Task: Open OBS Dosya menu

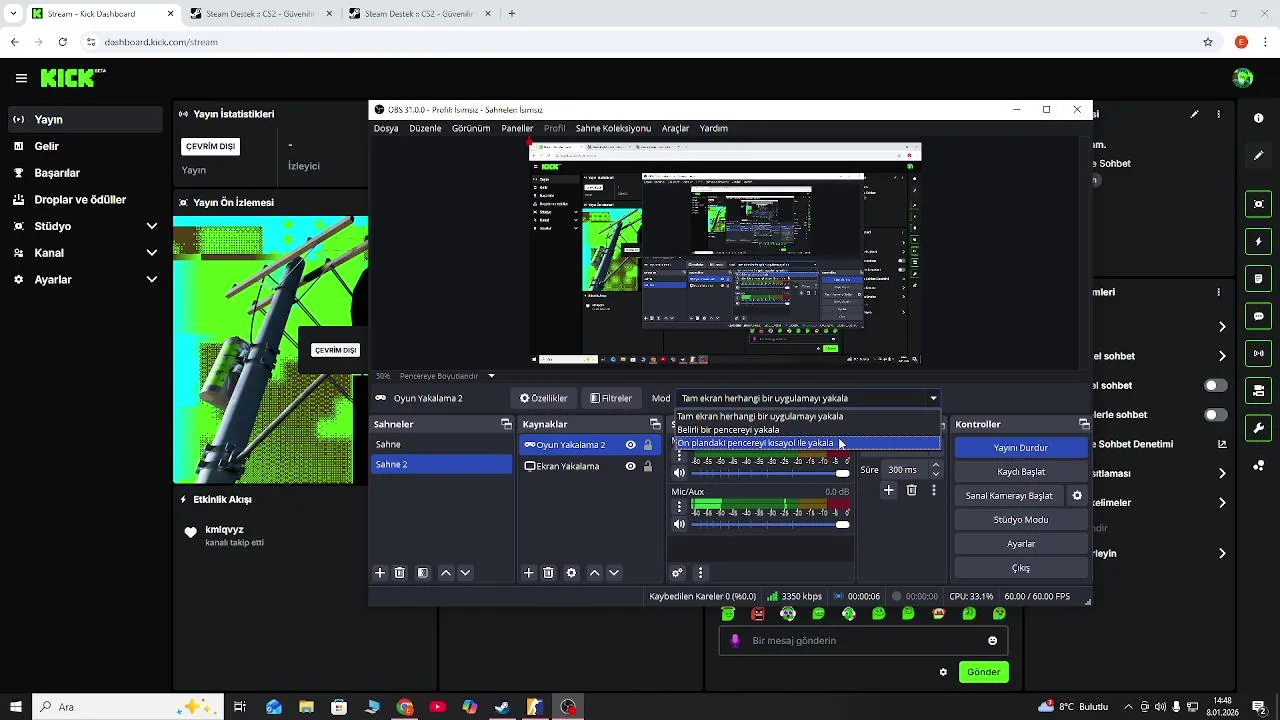Action: 386,128
